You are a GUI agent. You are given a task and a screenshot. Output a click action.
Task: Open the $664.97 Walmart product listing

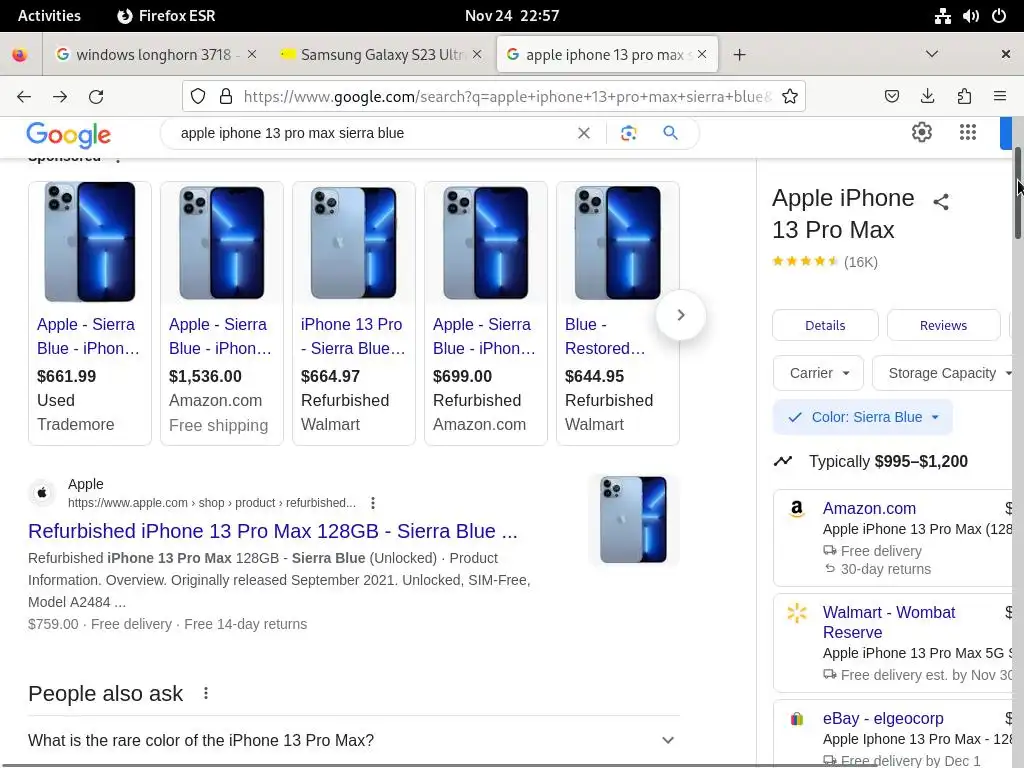(353, 313)
